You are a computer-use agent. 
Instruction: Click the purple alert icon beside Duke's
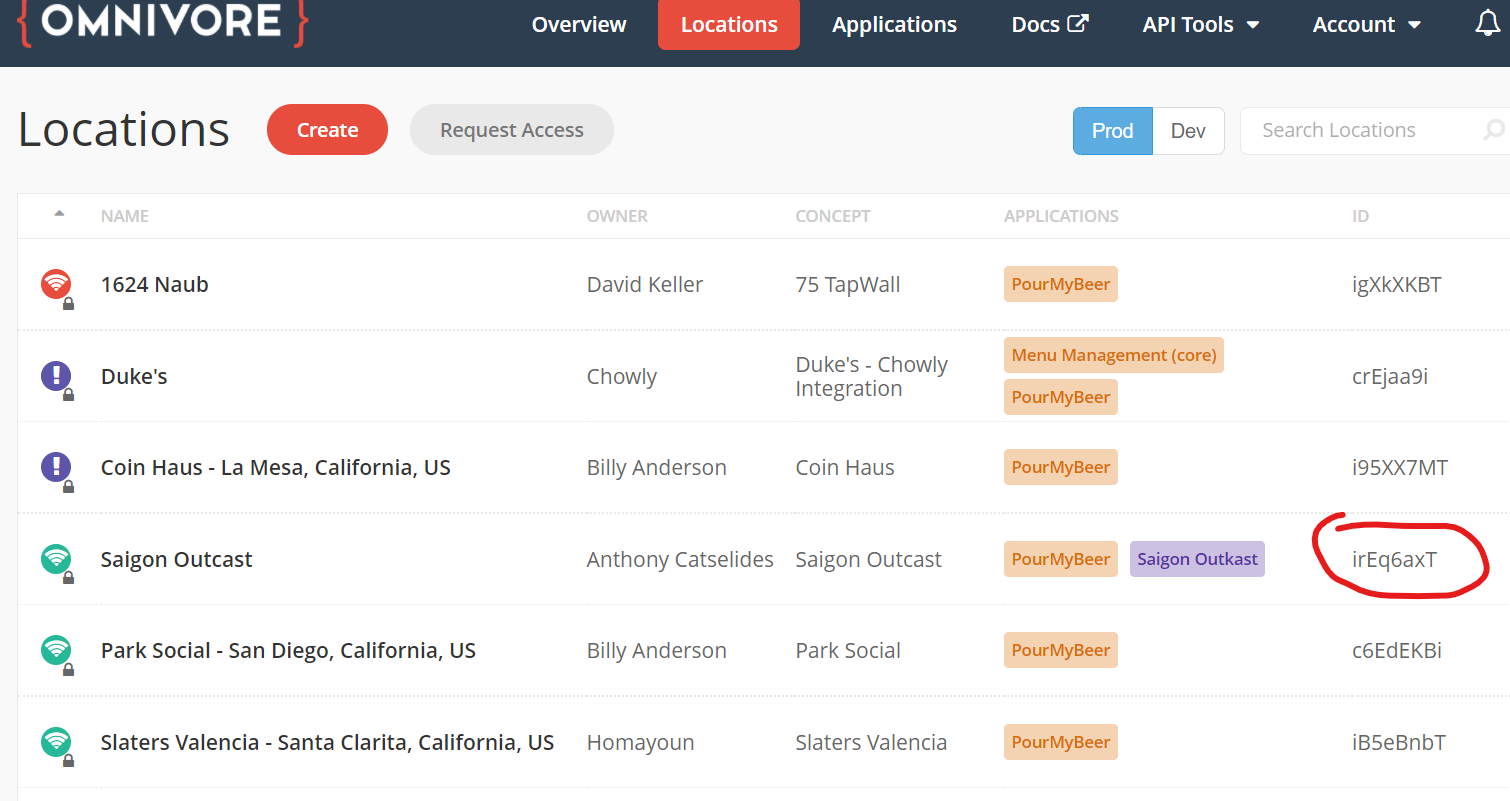pyautogui.click(x=55, y=376)
